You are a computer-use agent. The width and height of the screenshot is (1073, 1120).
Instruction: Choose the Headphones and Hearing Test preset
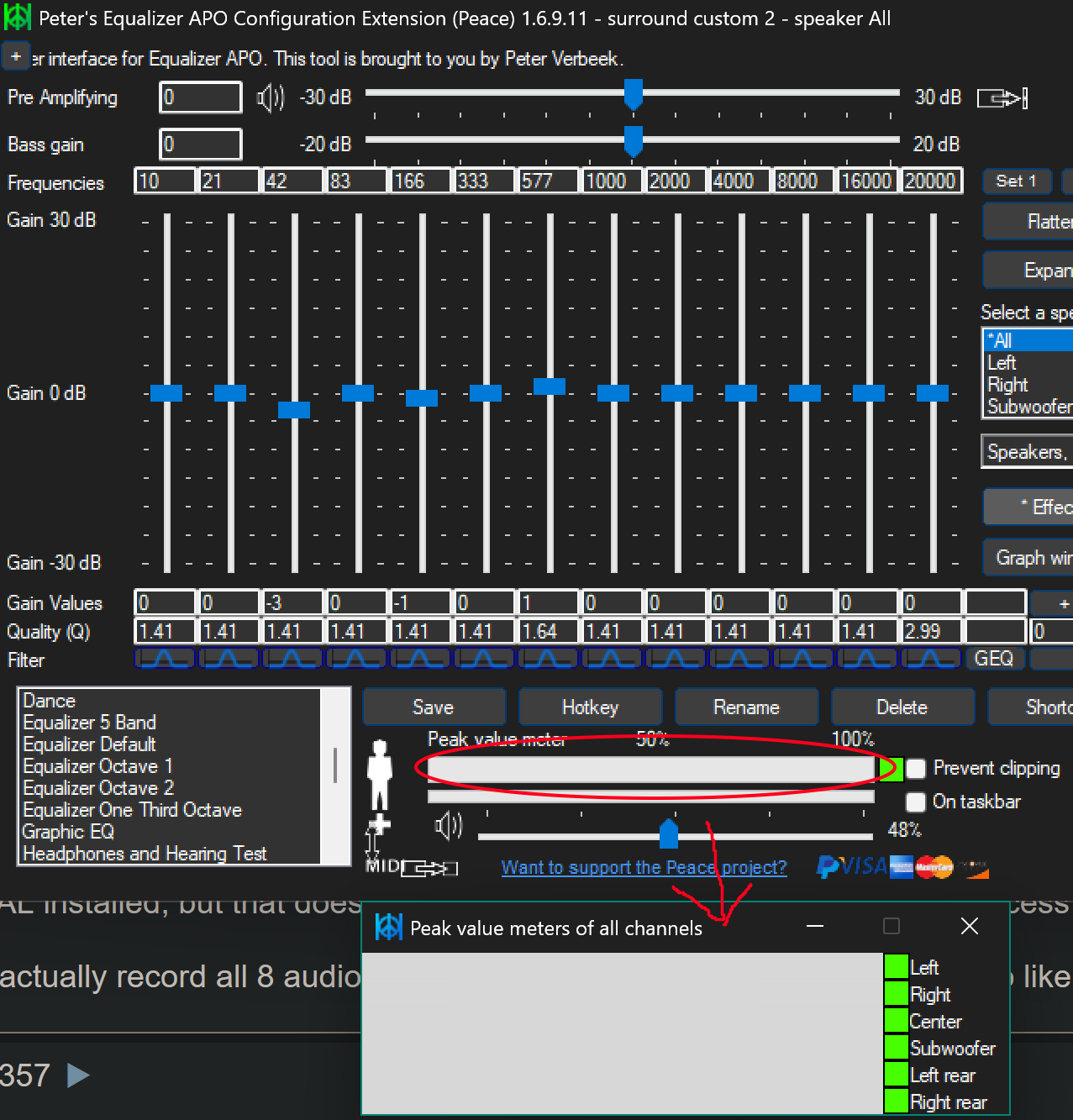point(171,854)
